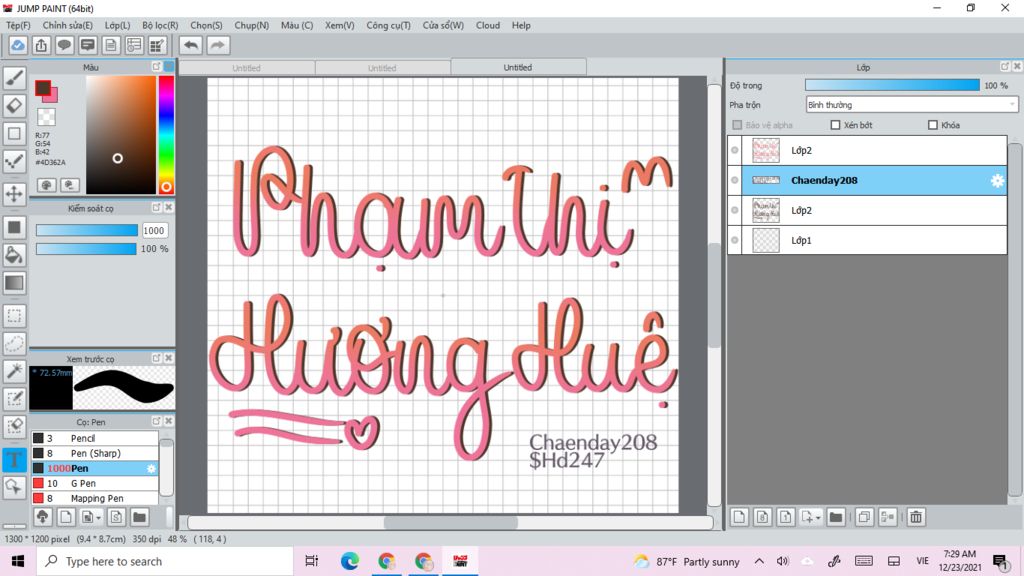
Task: Adjust the Độ trong opacity slider
Action: point(892,85)
